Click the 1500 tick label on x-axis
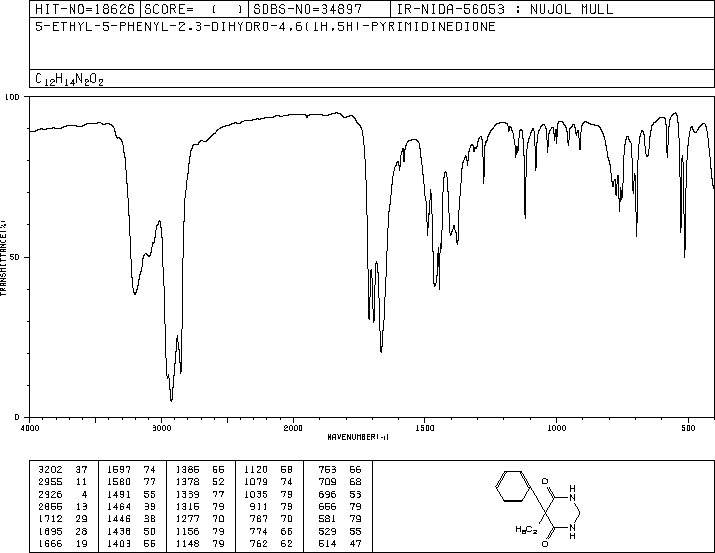The width and height of the screenshot is (715, 553). 425,428
